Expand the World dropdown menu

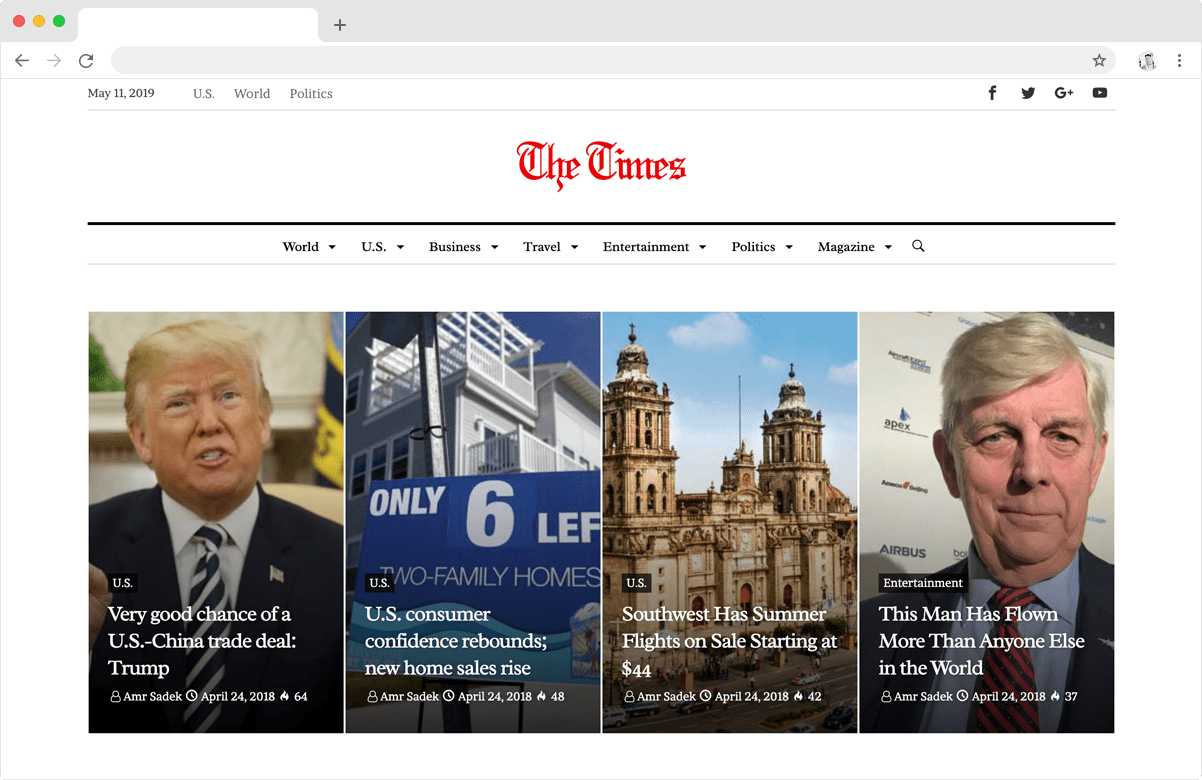click(x=309, y=247)
